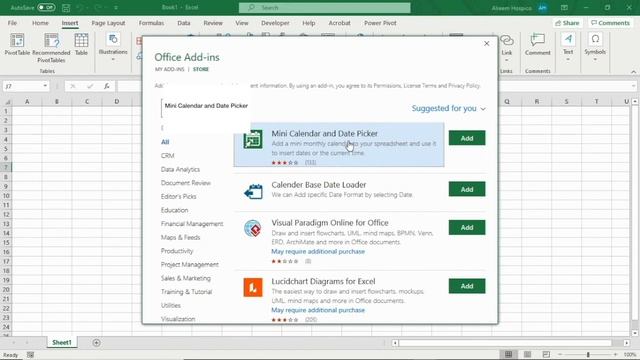Close the Office Add-ins dialog
The width and height of the screenshot is (640, 360).
click(x=487, y=43)
